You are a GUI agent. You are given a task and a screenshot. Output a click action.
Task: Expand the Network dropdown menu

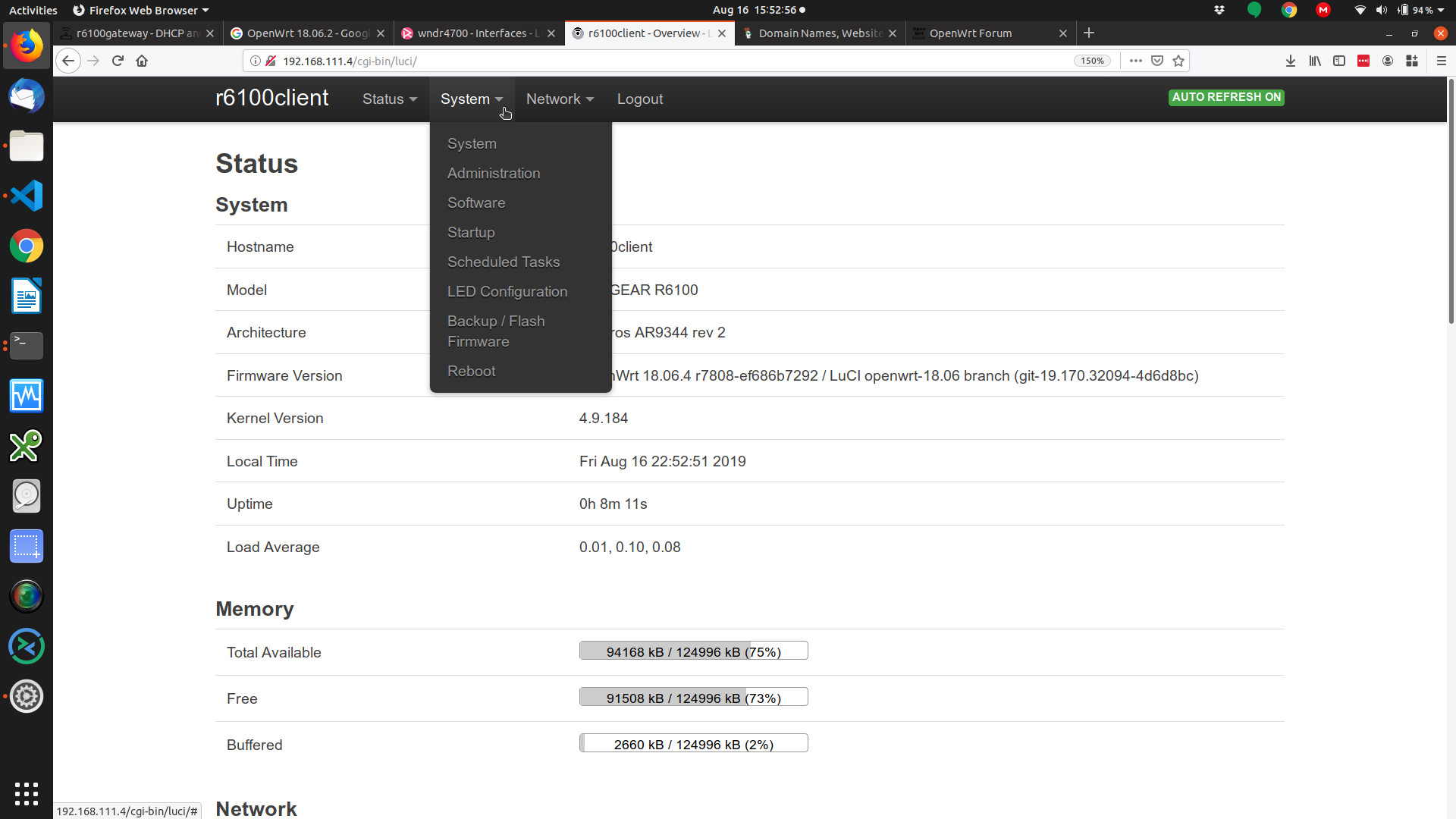(x=560, y=99)
